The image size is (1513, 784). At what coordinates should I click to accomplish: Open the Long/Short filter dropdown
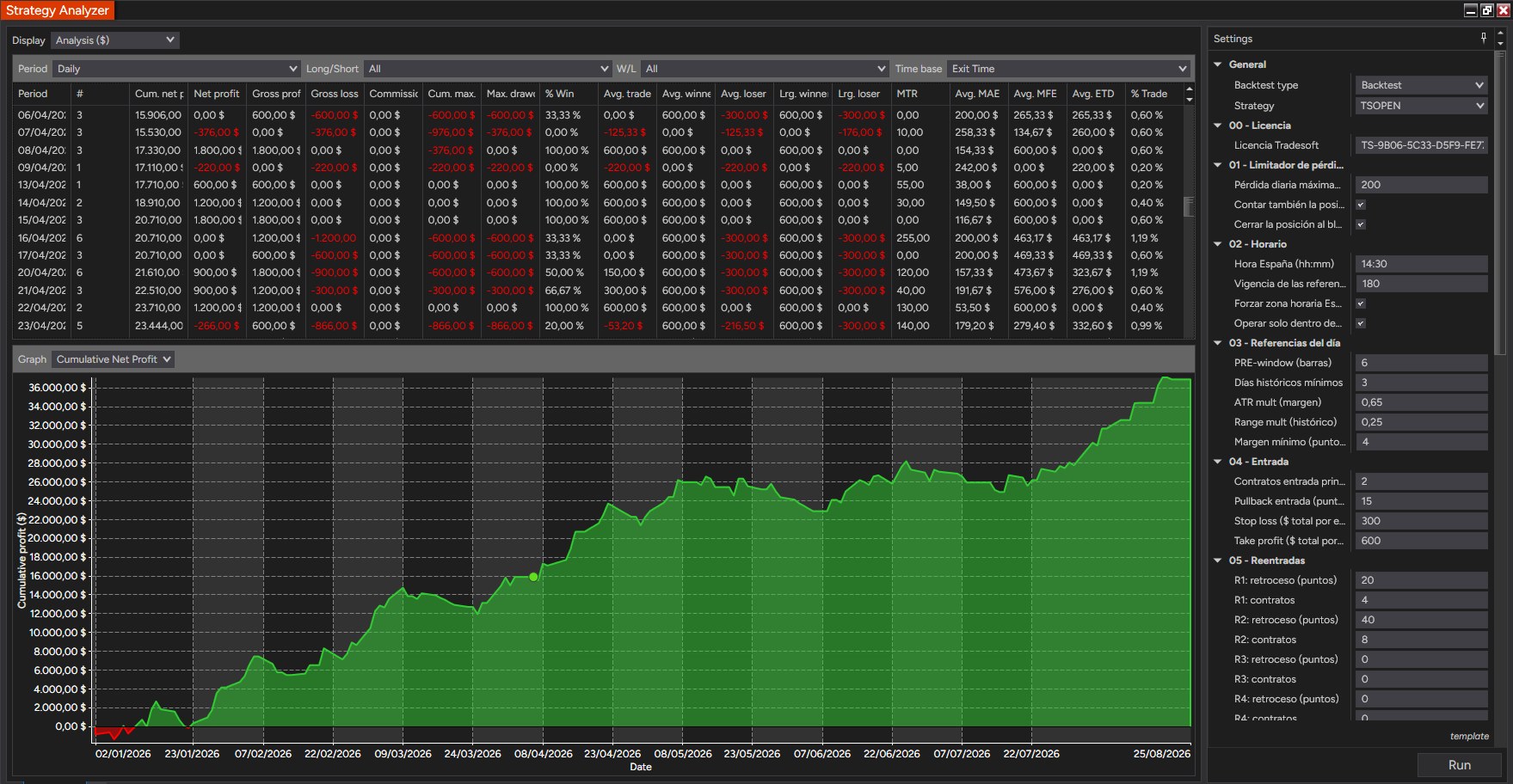[x=488, y=69]
